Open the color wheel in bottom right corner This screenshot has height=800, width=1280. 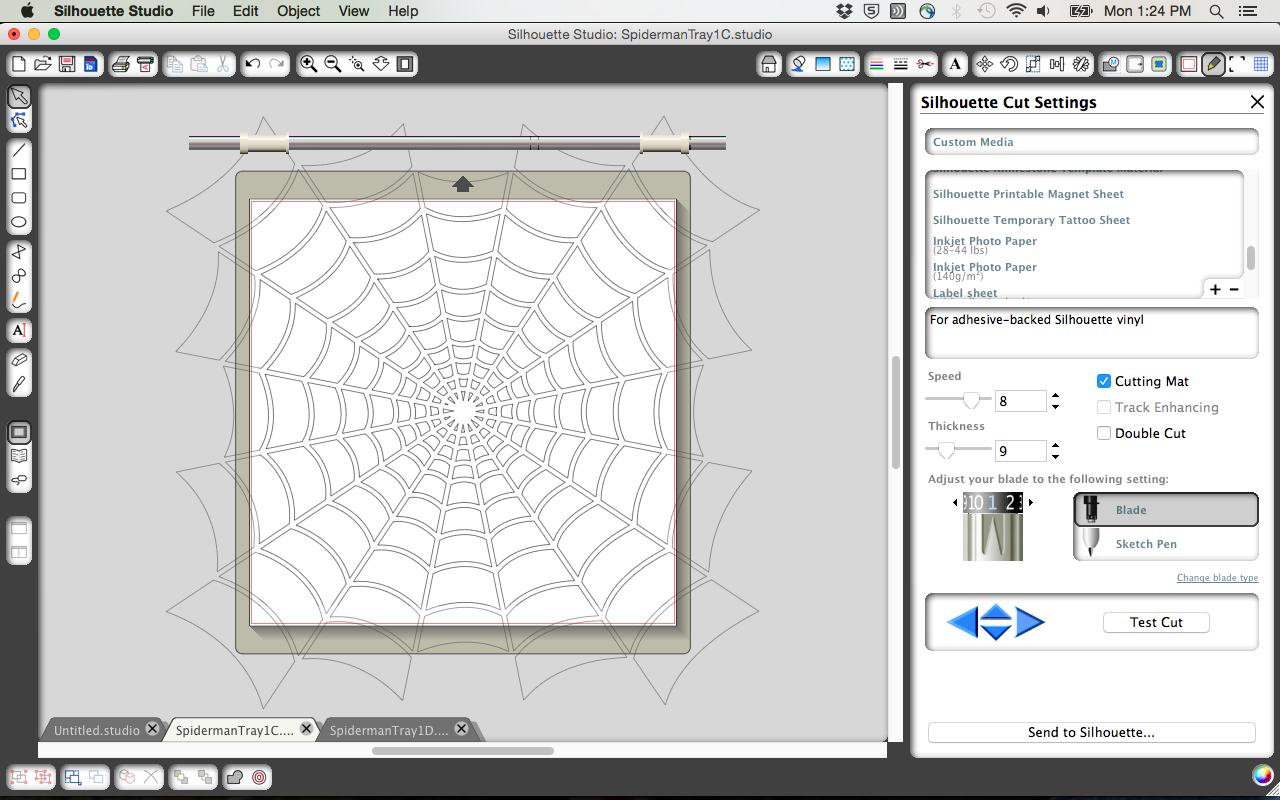coord(1262,775)
